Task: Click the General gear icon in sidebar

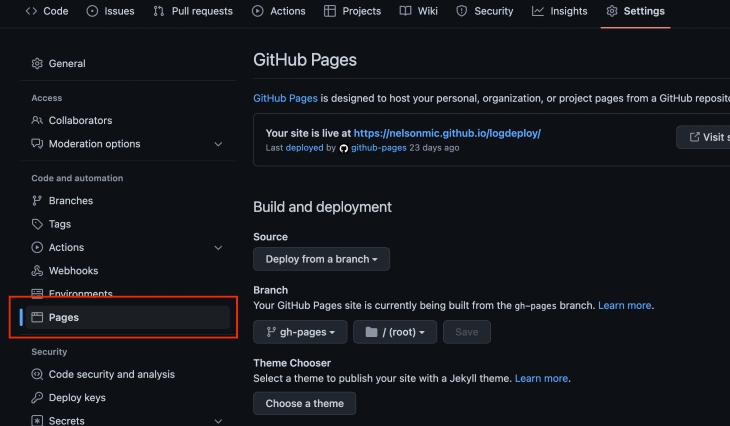Action: (37, 63)
